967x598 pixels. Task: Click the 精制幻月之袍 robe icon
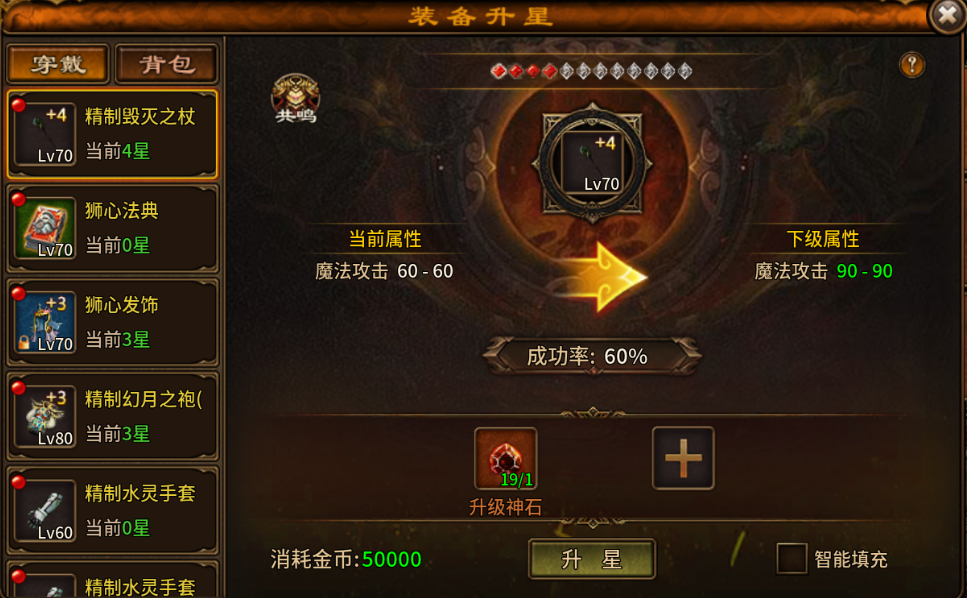point(44,416)
